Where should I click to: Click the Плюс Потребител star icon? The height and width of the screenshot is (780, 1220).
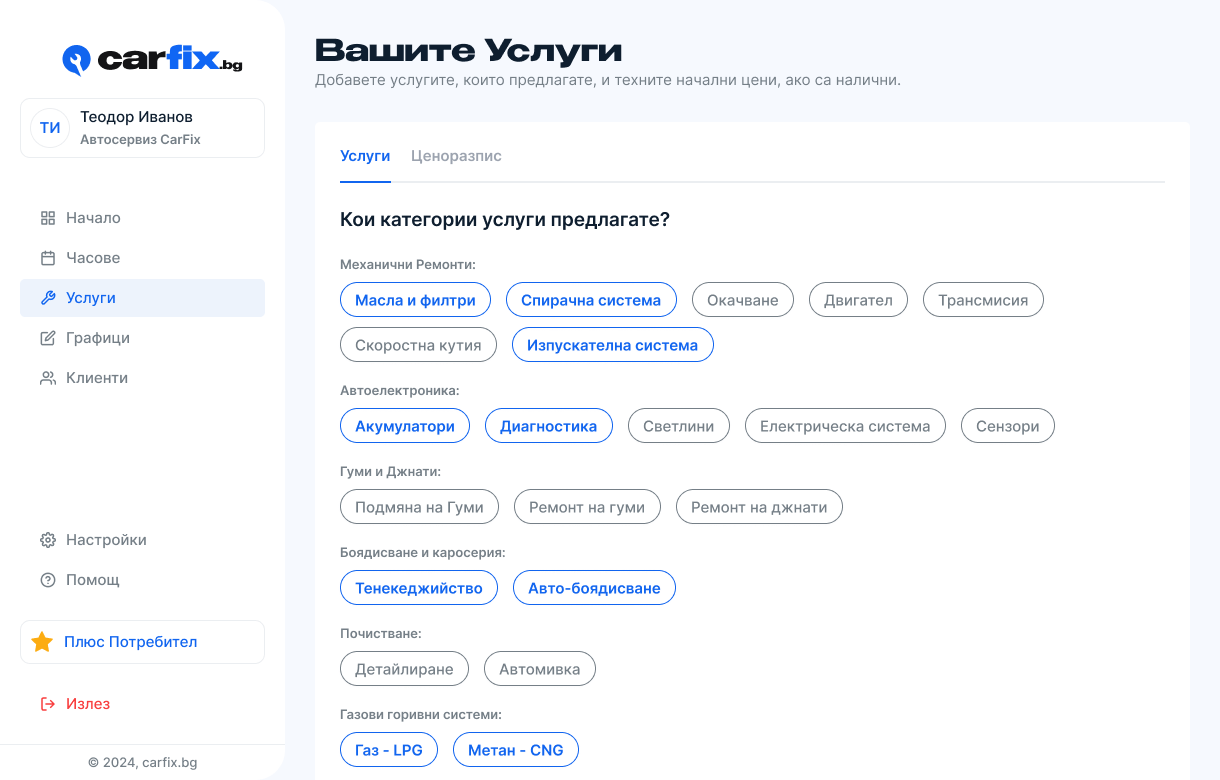point(42,642)
